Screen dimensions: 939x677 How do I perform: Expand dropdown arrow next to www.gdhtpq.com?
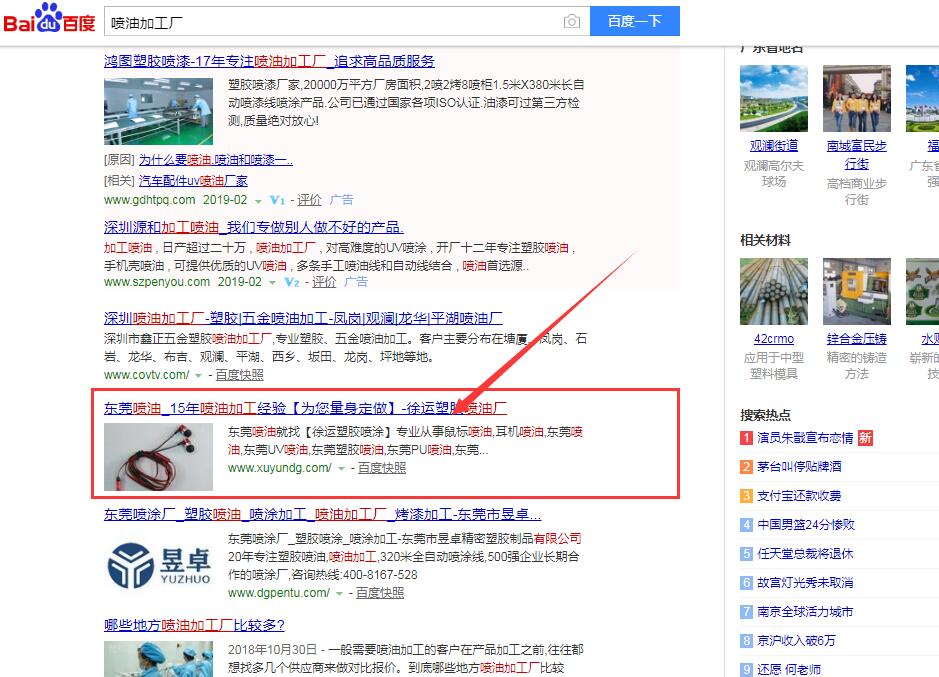258,201
